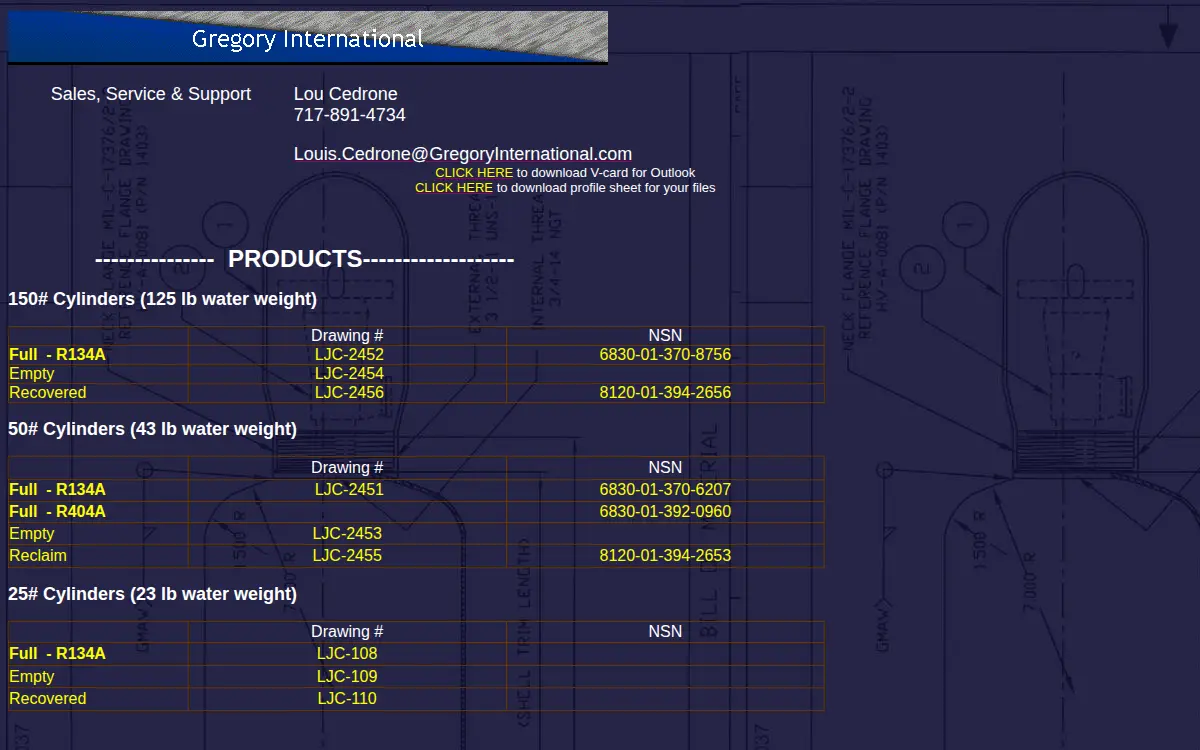The width and height of the screenshot is (1200, 750).
Task: Click 25# Cylinders heading
Action: click(152, 594)
